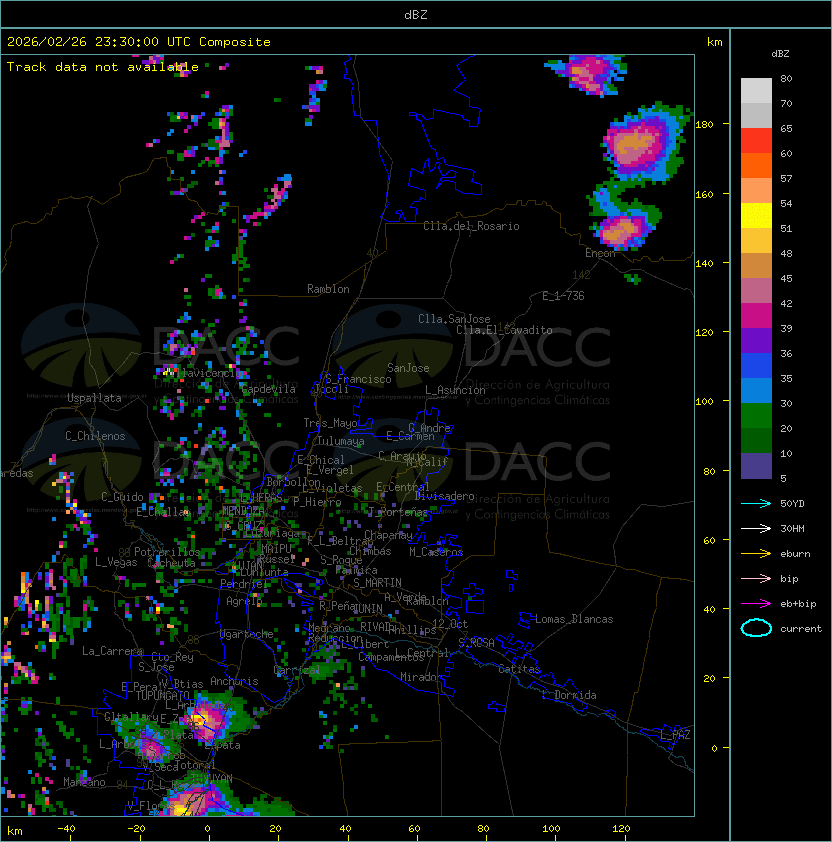Image resolution: width=832 pixels, height=842 pixels.
Task: Click the Potrerillos place label
Action: click(x=167, y=552)
